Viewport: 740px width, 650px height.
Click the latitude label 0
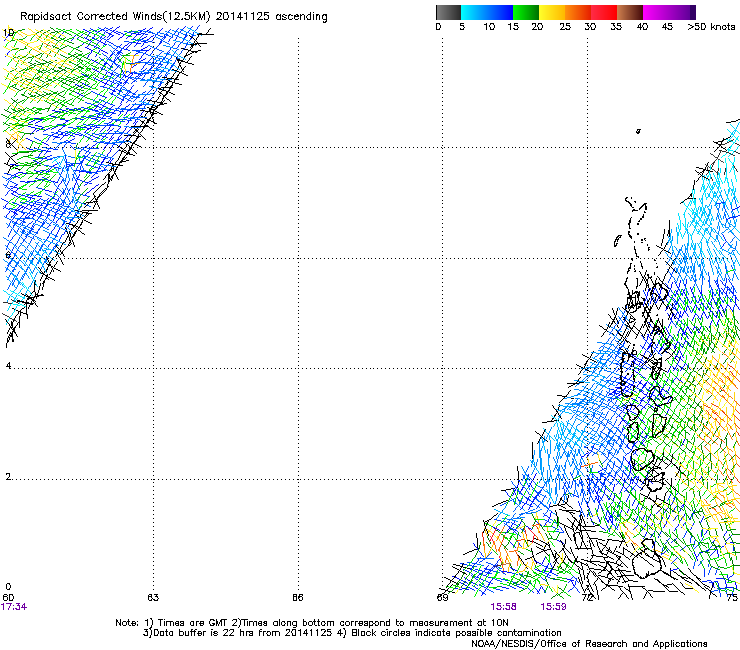(x=8, y=587)
